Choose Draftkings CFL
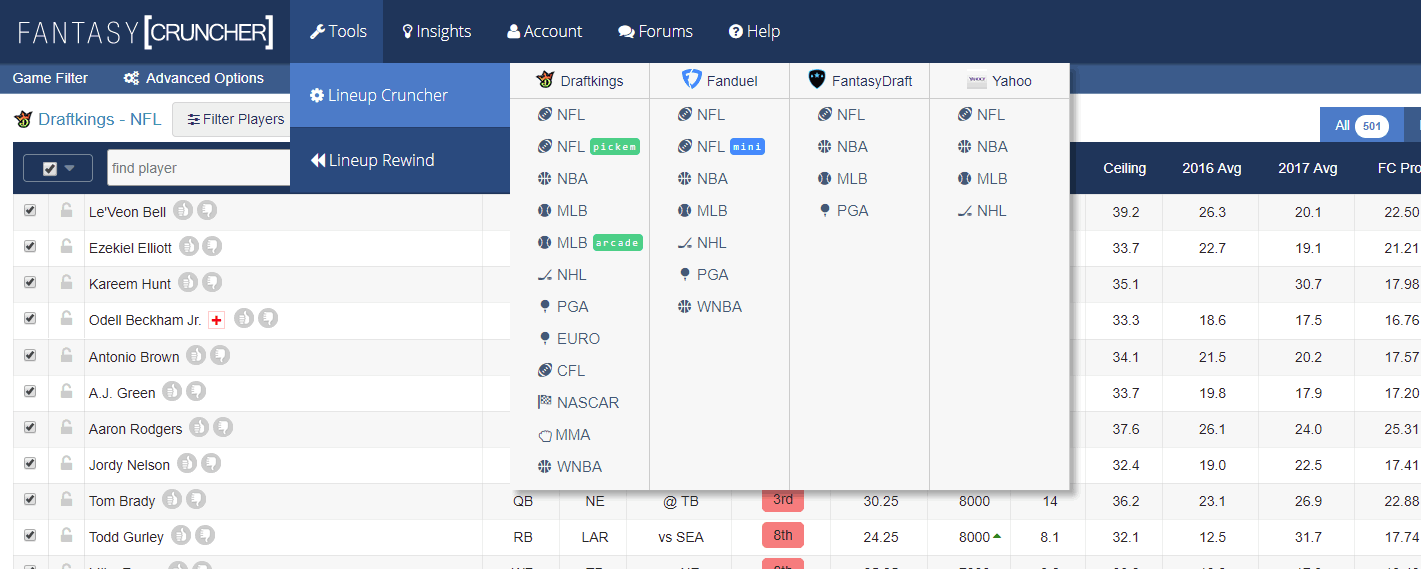Screen dimensions: 1421x569 click(x=561, y=370)
